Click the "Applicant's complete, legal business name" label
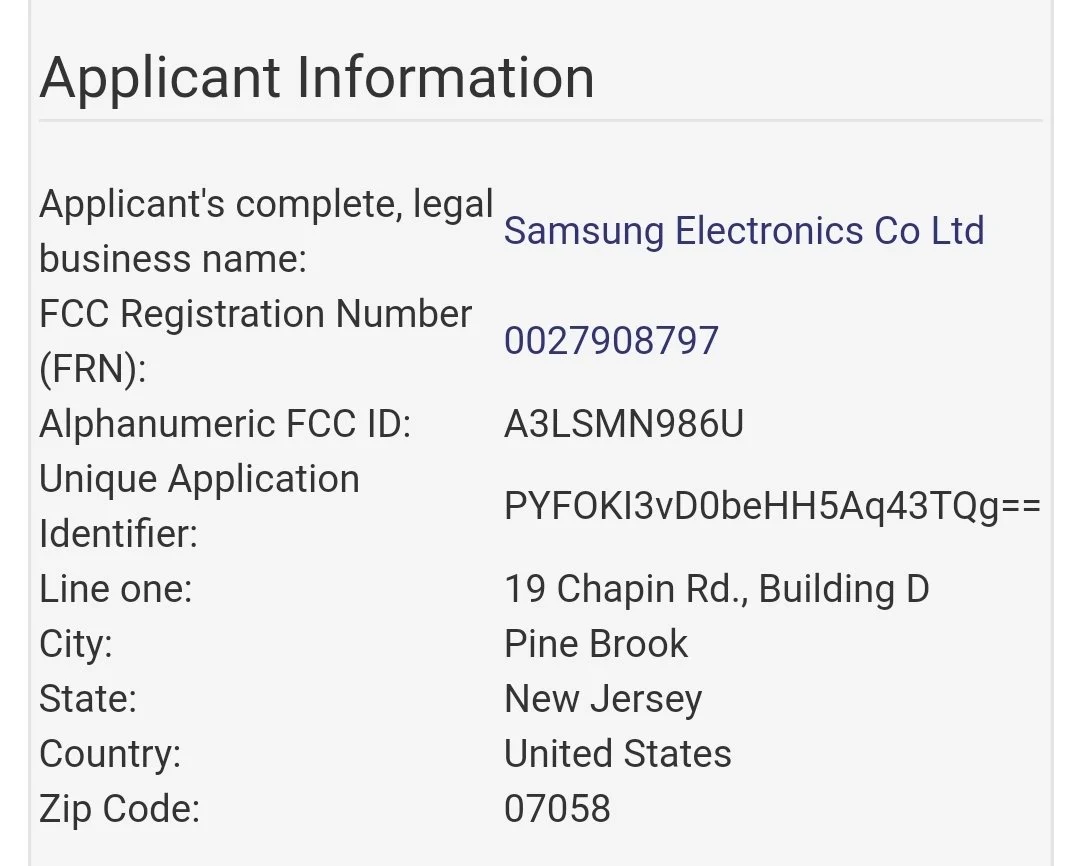This screenshot has width=1080, height=866. click(266, 231)
